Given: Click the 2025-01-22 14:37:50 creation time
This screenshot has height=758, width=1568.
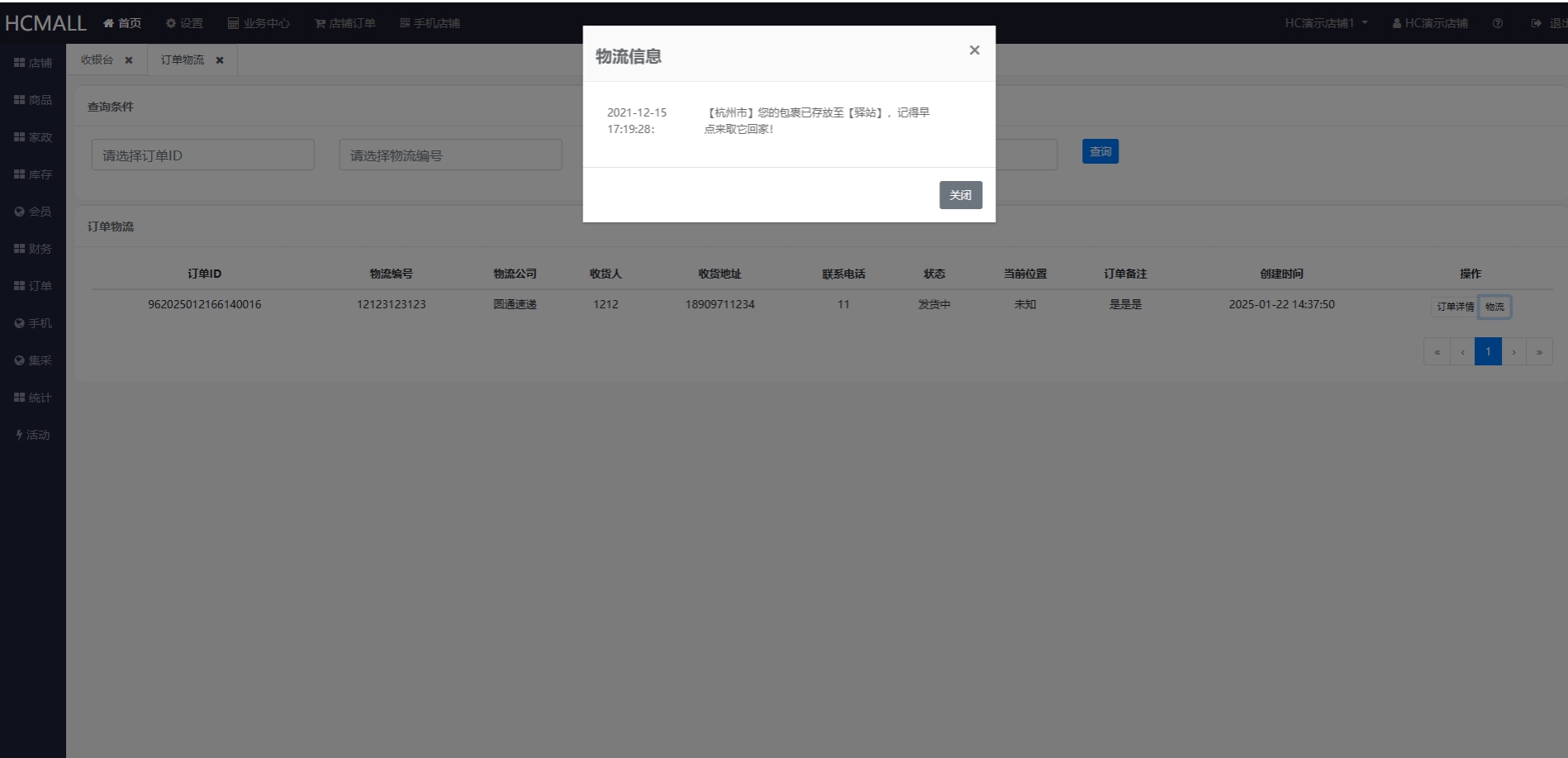Looking at the screenshot, I should (x=1281, y=304).
